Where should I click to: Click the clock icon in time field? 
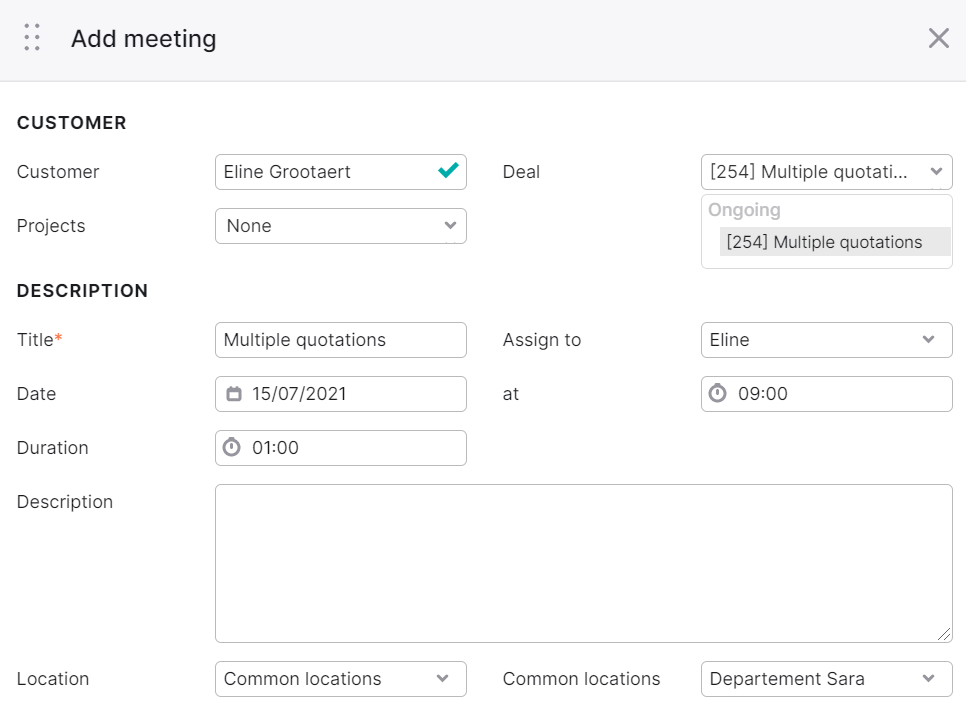717,393
